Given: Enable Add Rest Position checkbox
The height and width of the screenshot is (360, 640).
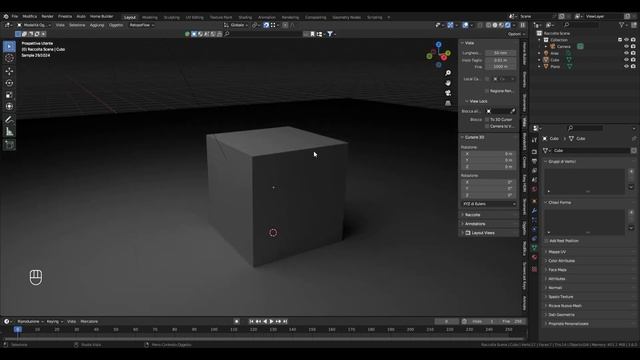Looking at the screenshot, I should click(546, 241).
